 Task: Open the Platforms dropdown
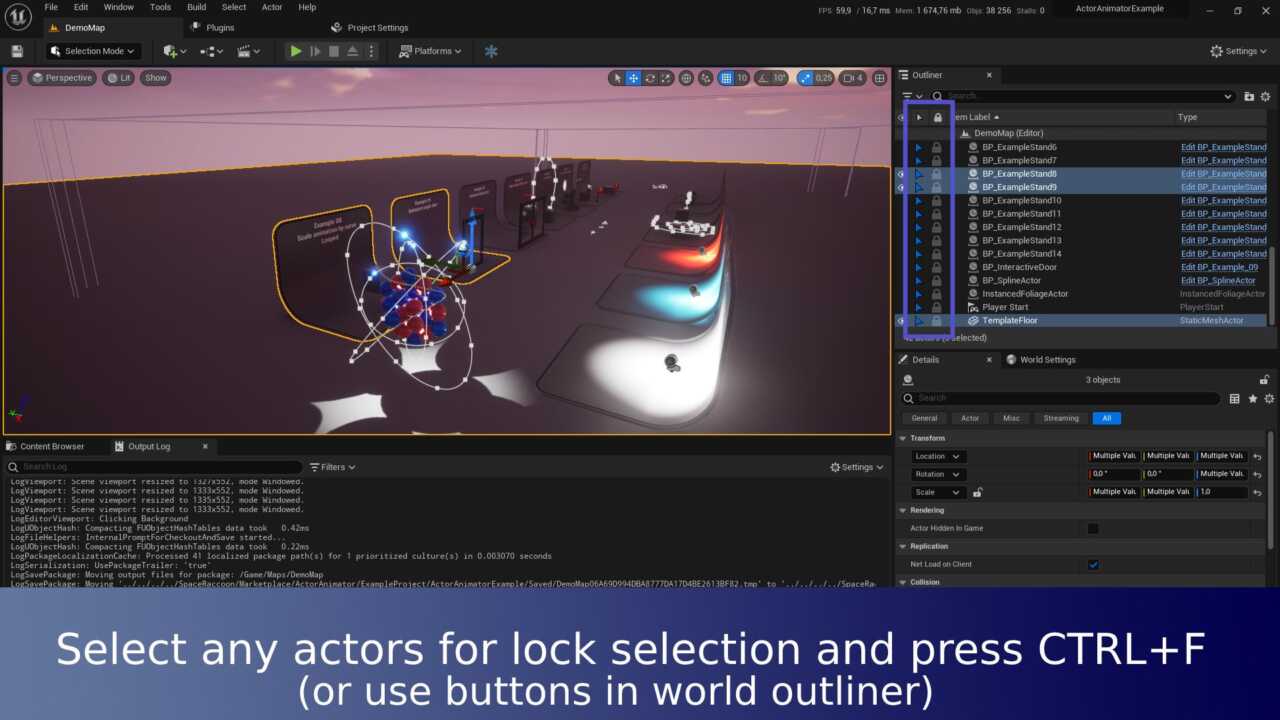[x=430, y=51]
